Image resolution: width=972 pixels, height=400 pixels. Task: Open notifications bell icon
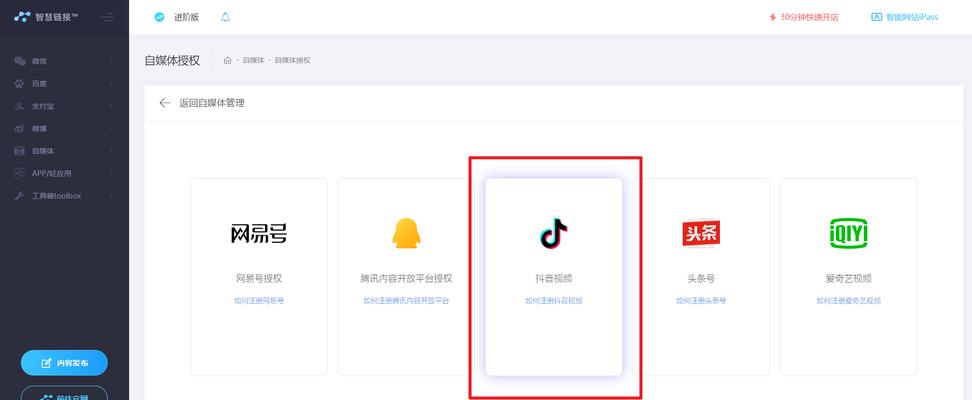click(x=226, y=17)
